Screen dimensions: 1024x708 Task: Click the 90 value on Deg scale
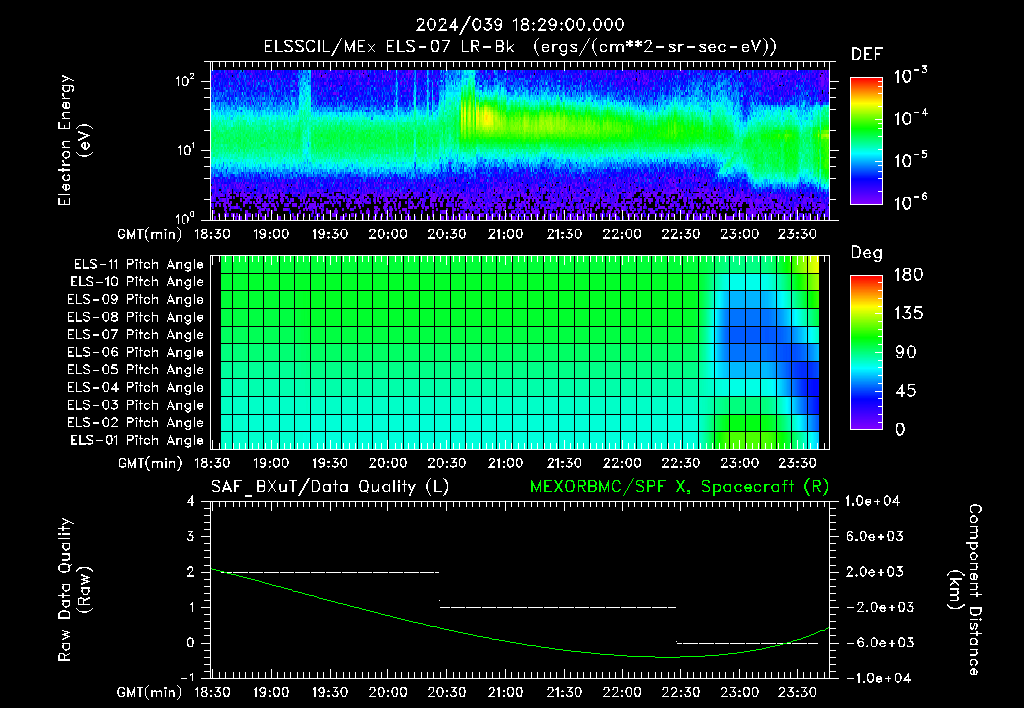(906, 352)
